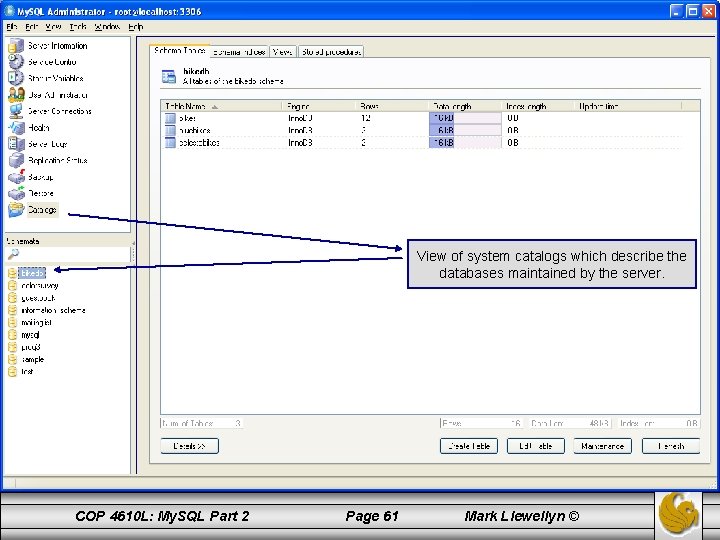Open the Restore section icon
This screenshot has width=720, height=540.
(16, 193)
